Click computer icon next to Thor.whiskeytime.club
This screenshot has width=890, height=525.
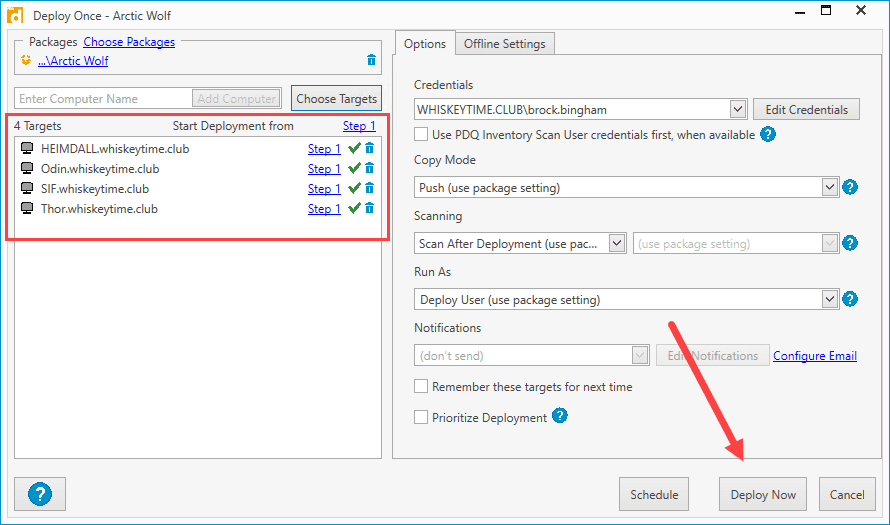[27, 208]
